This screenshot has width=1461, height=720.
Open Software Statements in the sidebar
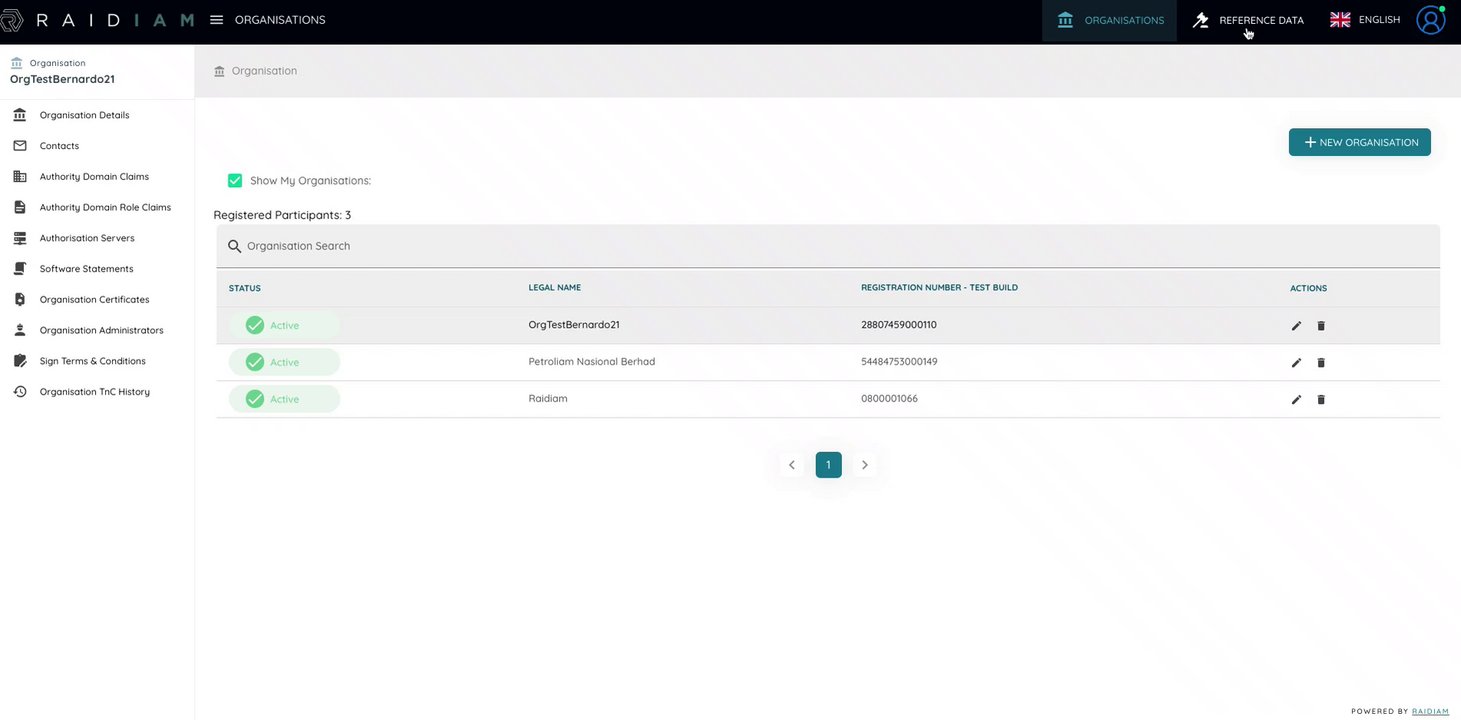(x=86, y=269)
